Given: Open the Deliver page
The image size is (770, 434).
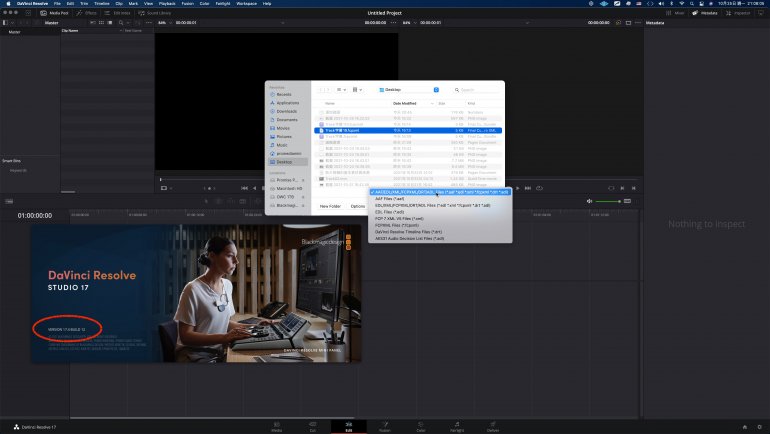Looking at the screenshot, I should point(493,426).
